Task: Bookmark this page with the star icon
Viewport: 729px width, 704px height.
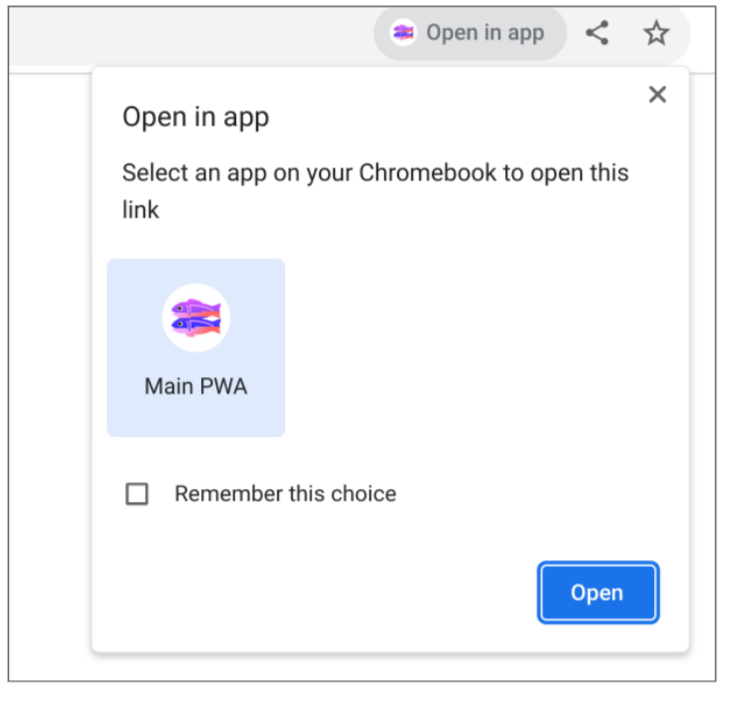Action: pyautogui.click(x=656, y=33)
